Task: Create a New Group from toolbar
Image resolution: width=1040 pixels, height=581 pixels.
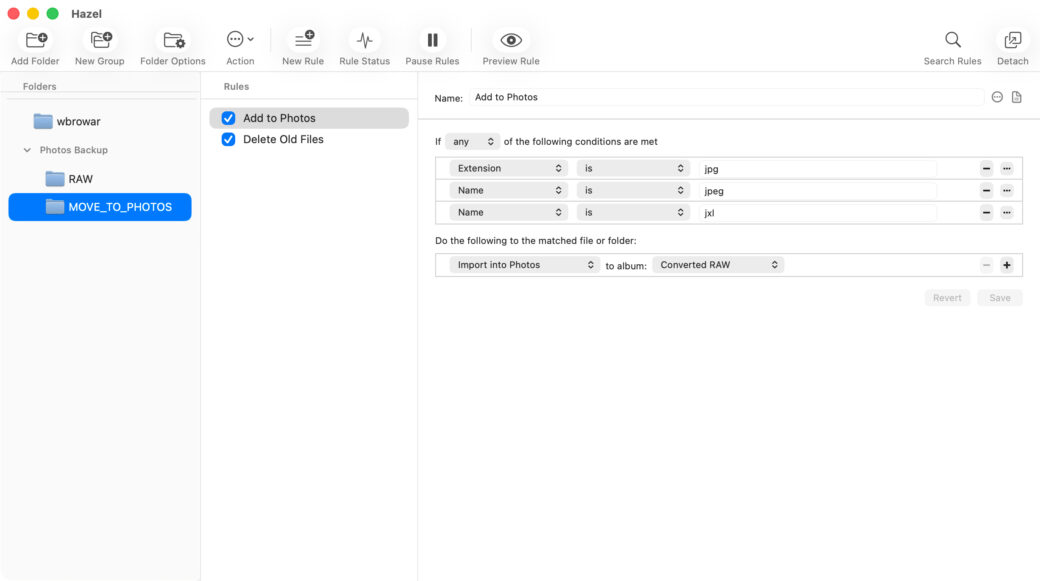Action: pyautogui.click(x=100, y=40)
